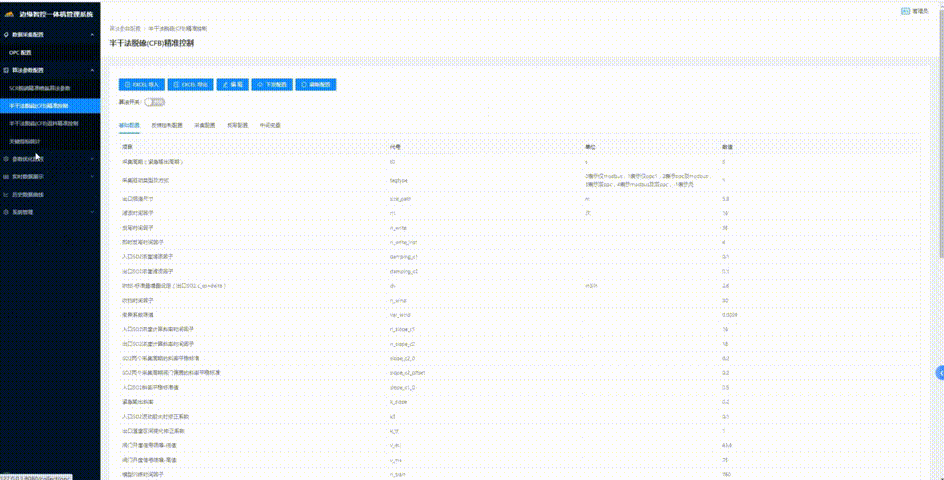Viewport: 944px width, 480px height.
Task: Switch to the 反馈控制配置 tab
Action: (x=166, y=126)
